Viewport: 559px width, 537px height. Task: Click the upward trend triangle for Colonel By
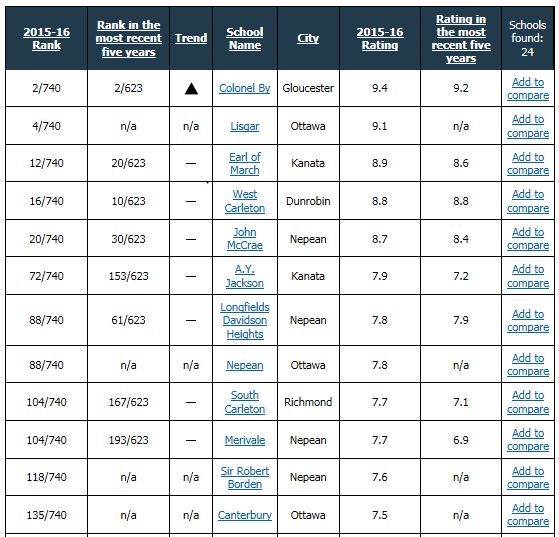tap(191, 88)
